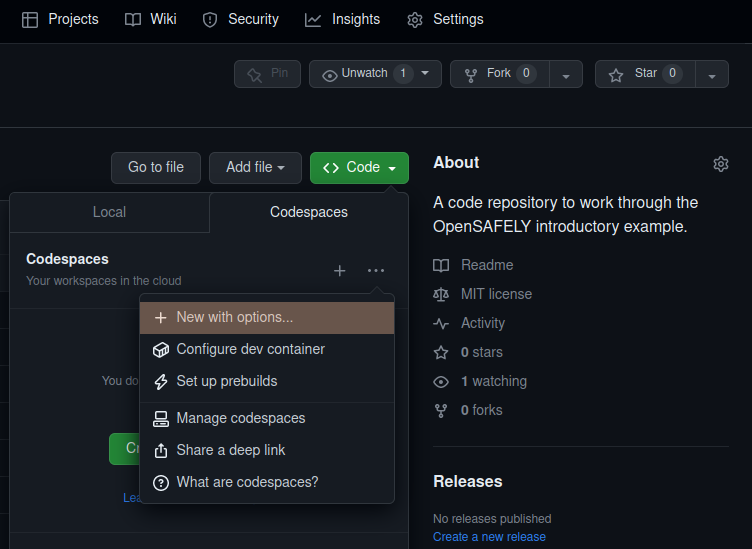Screen dimensions: 752x549
Task: Click the Unwatch count badge 1
Action: 403,73
